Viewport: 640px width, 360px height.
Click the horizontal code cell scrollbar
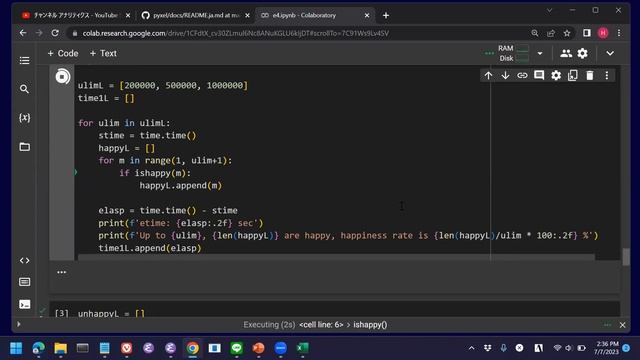[x=336, y=257]
